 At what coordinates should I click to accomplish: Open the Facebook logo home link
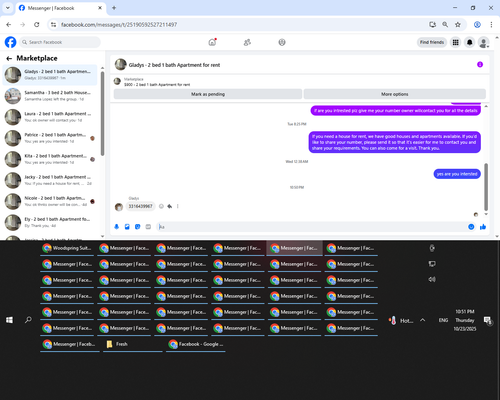point(10,42)
